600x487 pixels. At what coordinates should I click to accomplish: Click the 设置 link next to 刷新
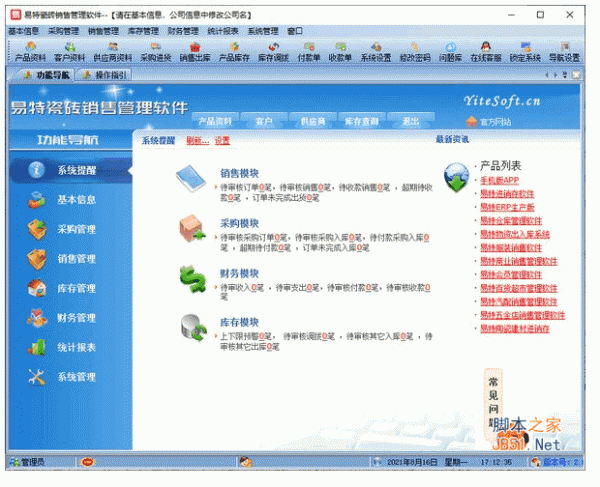[x=222, y=141]
